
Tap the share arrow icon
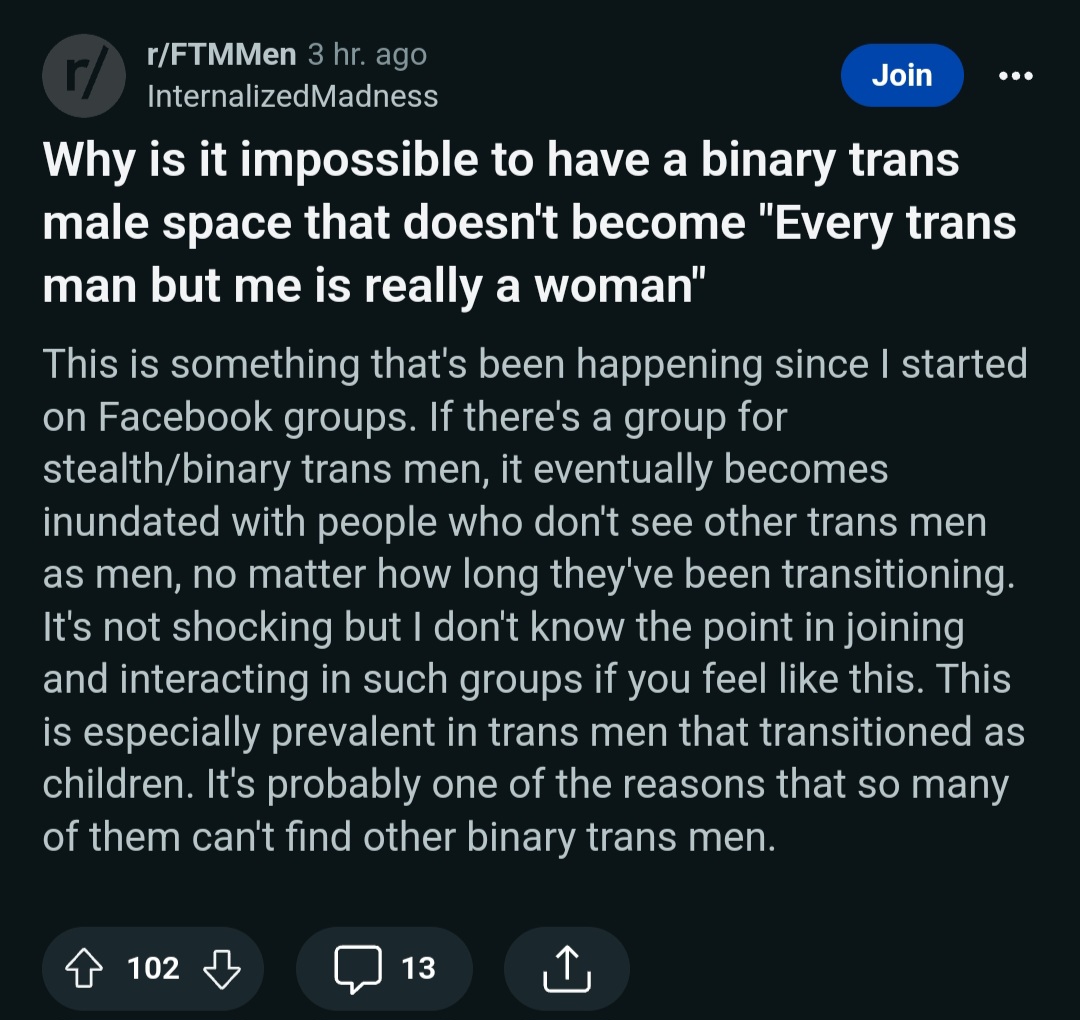[x=567, y=968]
